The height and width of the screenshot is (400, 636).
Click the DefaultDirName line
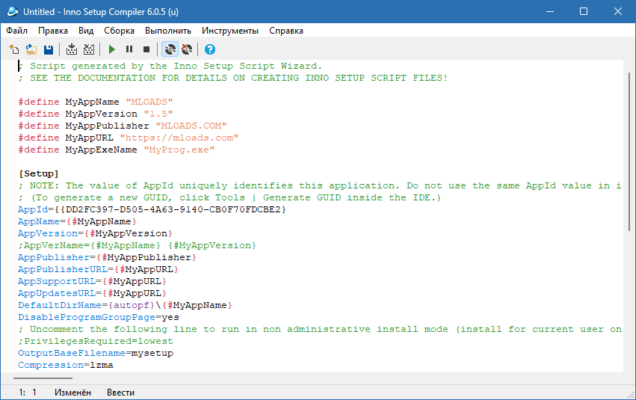[125, 305]
